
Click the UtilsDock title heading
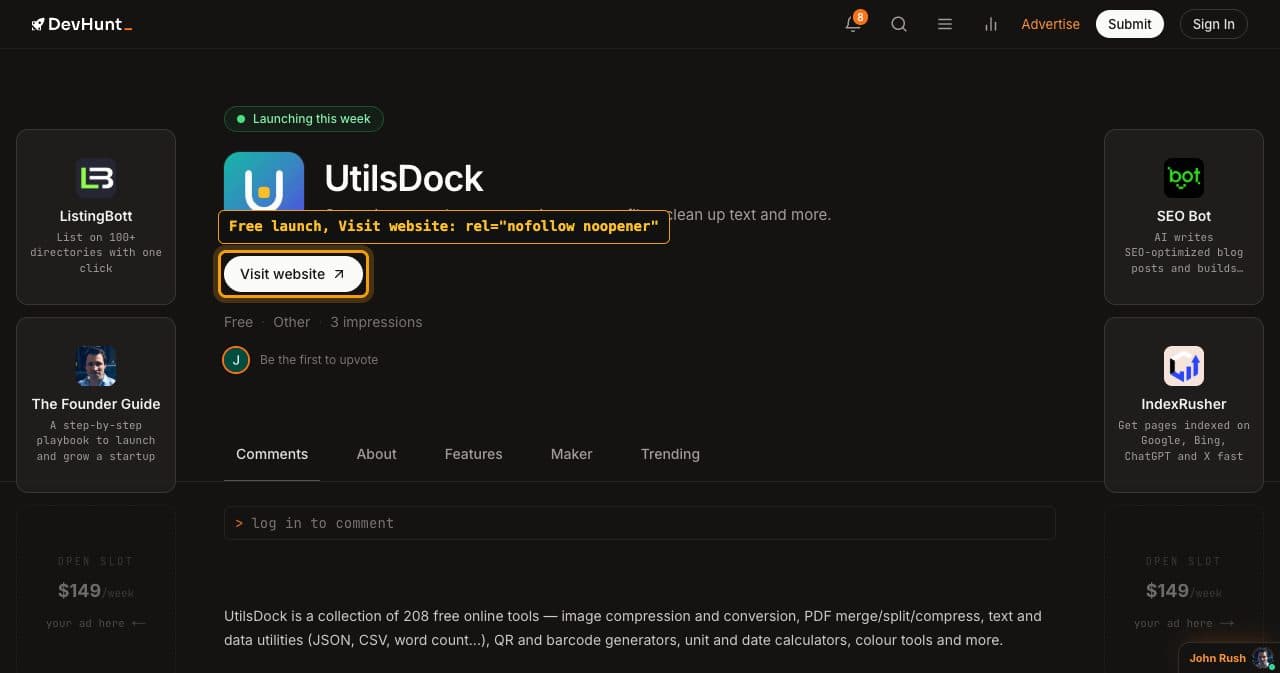(404, 178)
